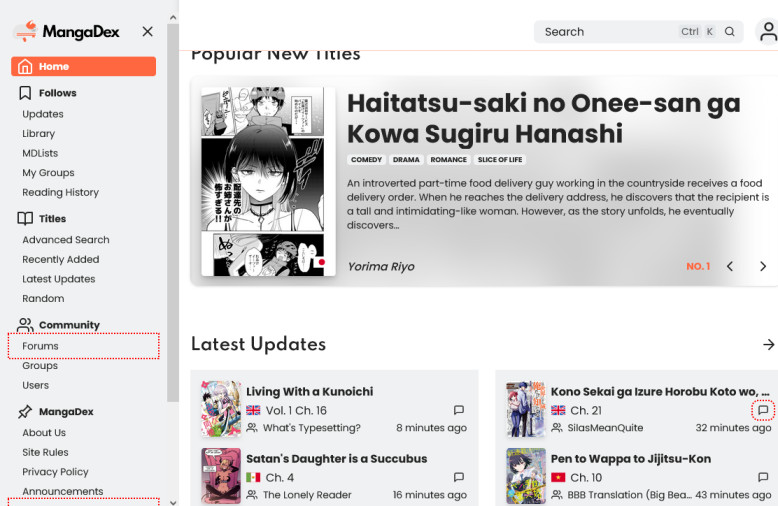Select the DRAMA tag
Viewport: 778px width, 506px height.
pyautogui.click(x=406, y=160)
